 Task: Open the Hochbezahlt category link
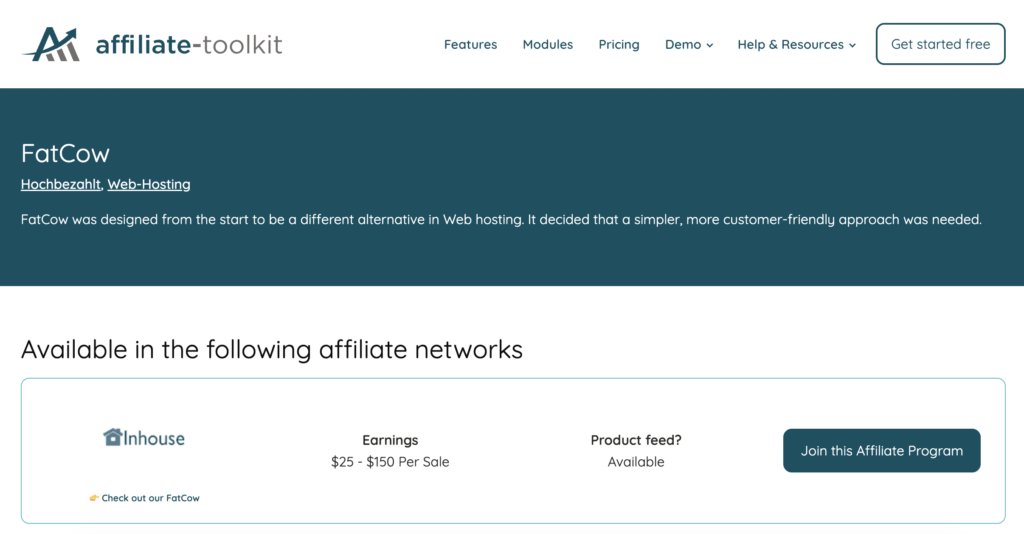61,184
